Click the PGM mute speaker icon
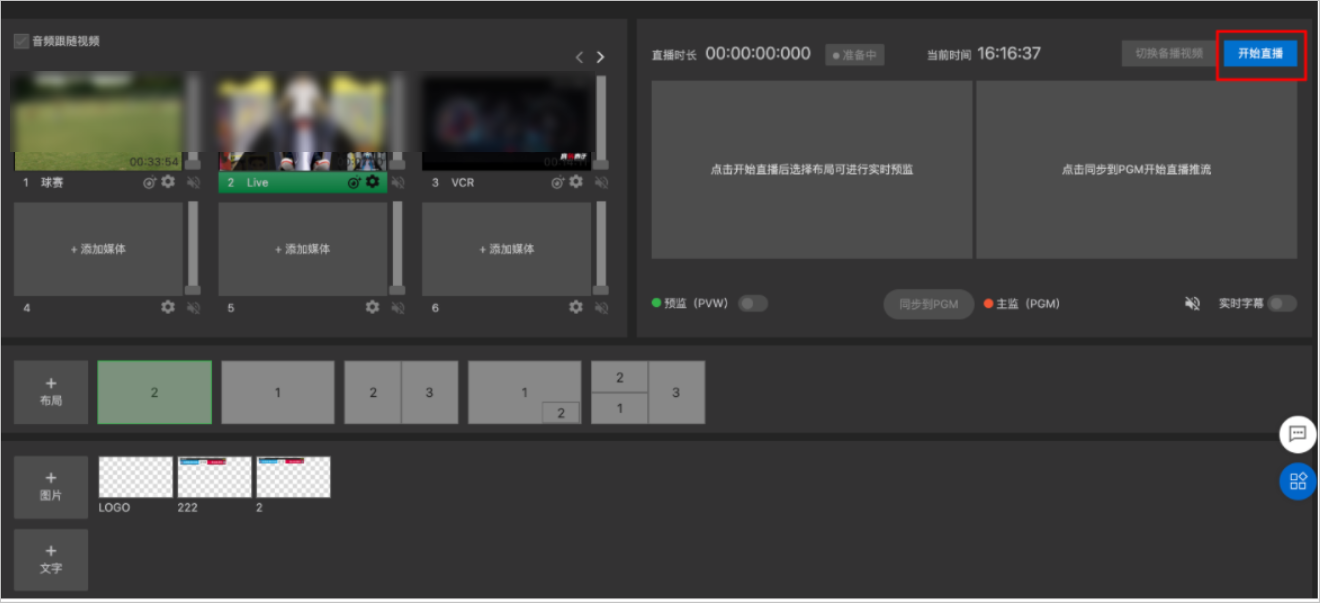This screenshot has height=603, width=1320. tap(1192, 303)
